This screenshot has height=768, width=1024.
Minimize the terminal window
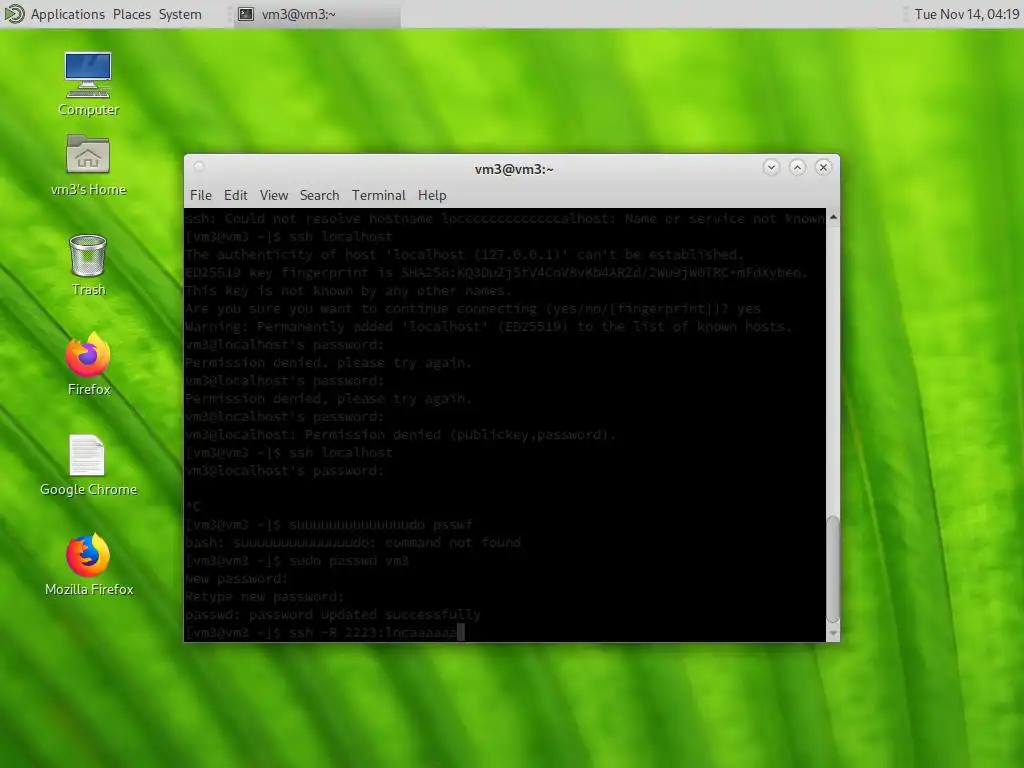coord(771,167)
